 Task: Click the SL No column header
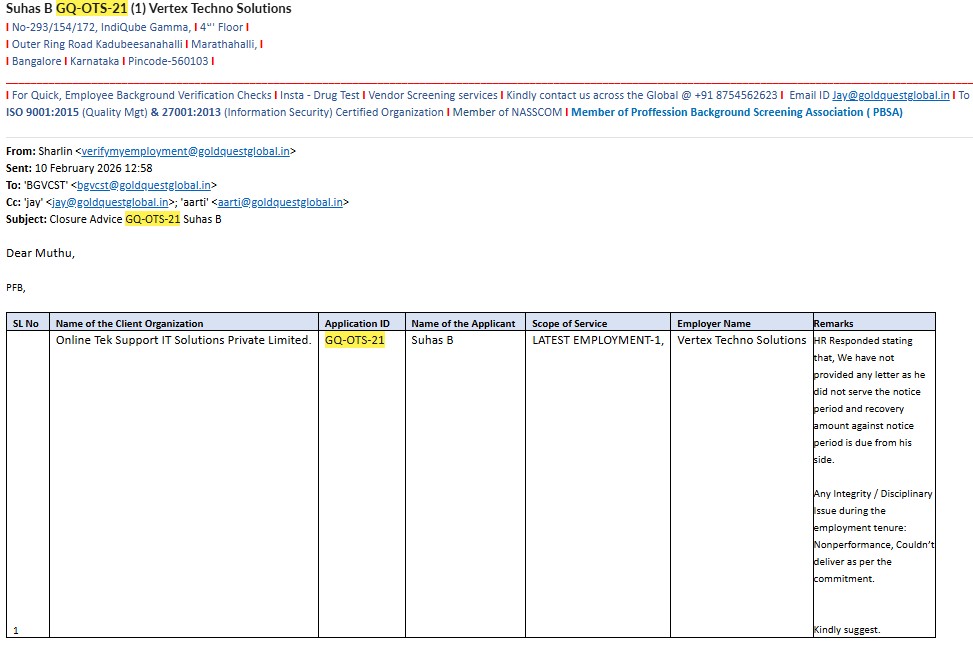click(28, 322)
